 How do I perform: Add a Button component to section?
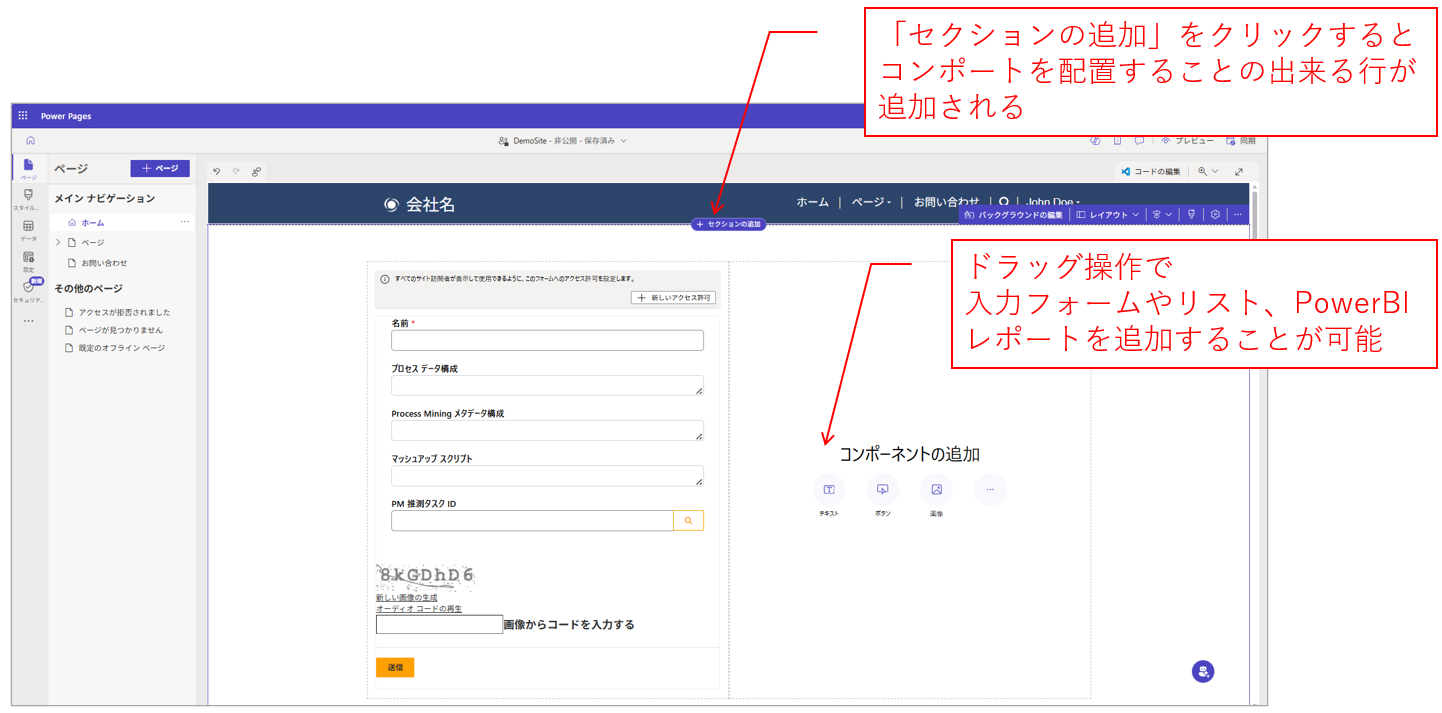pos(883,490)
